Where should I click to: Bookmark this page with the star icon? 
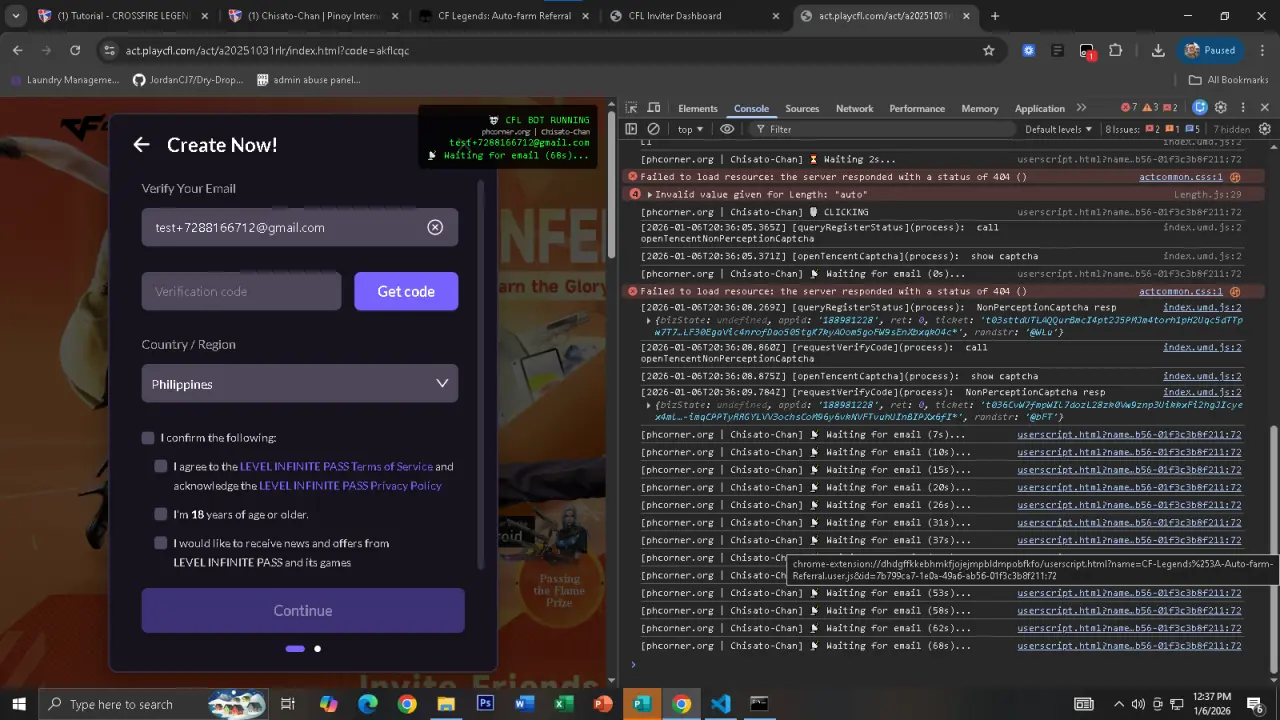click(x=989, y=50)
